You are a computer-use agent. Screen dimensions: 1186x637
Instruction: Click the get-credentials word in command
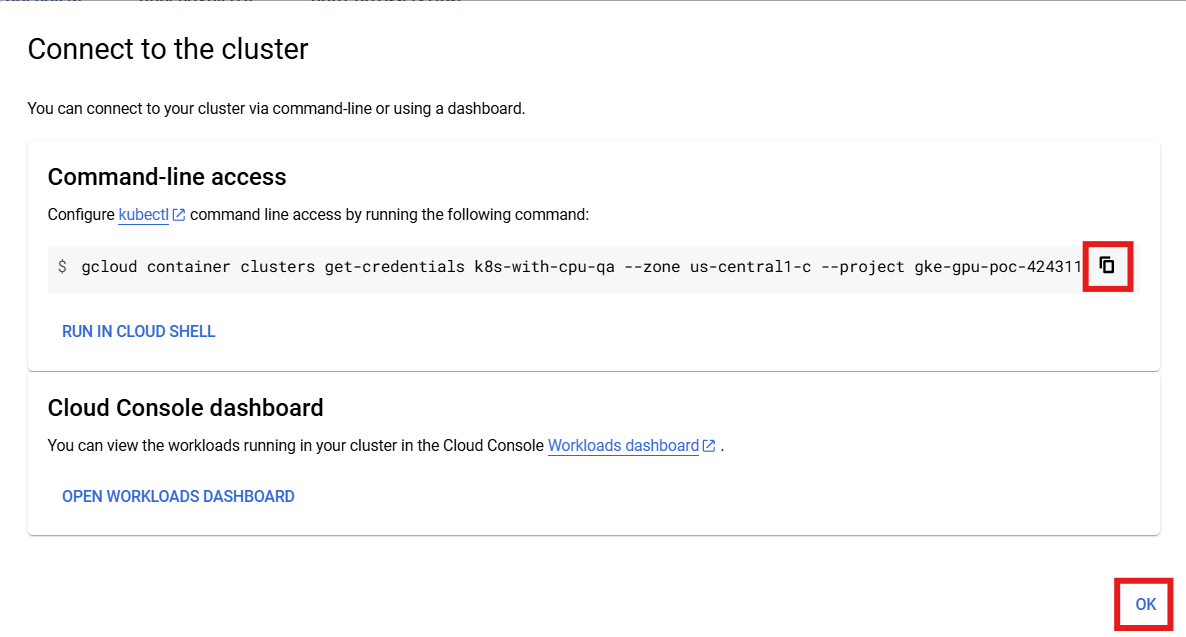pos(395,267)
